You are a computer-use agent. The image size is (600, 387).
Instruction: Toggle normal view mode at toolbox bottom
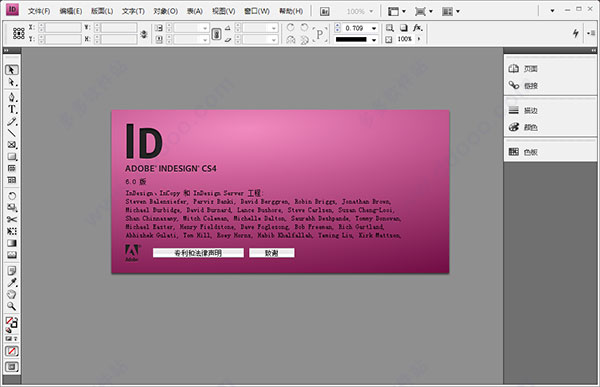(x=12, y=367)
